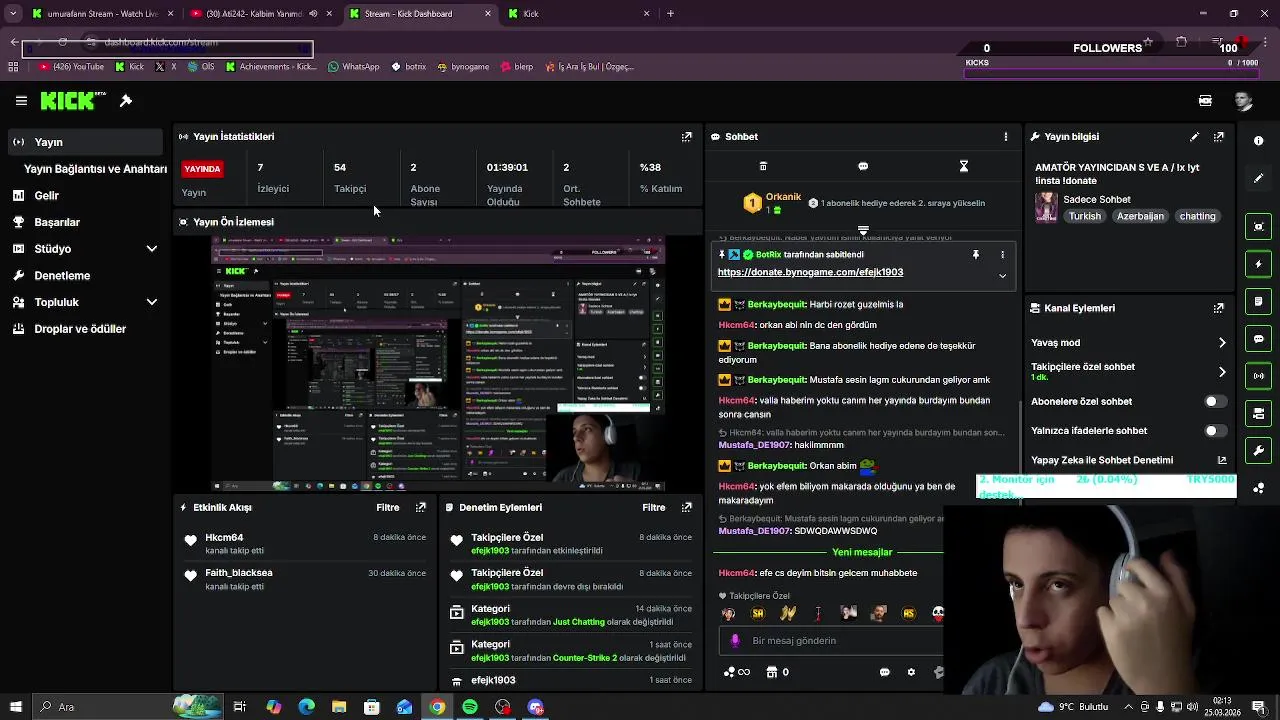Viewport: 1280px width, 720px height.
Task: Open Yavaş mod settings arrow
Action: pos(1222,343)
